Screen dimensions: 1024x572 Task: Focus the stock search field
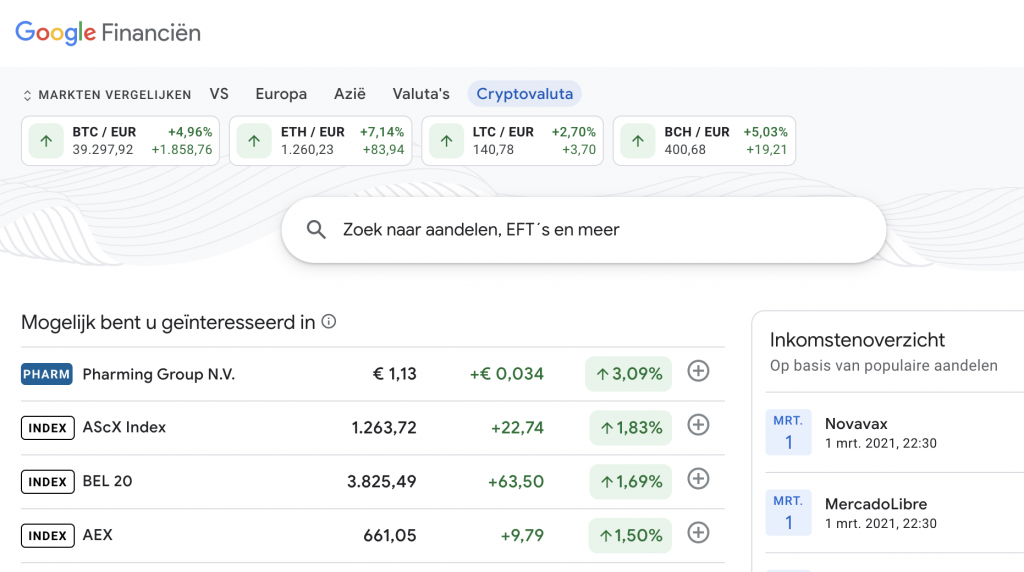(x=584, y=230)
